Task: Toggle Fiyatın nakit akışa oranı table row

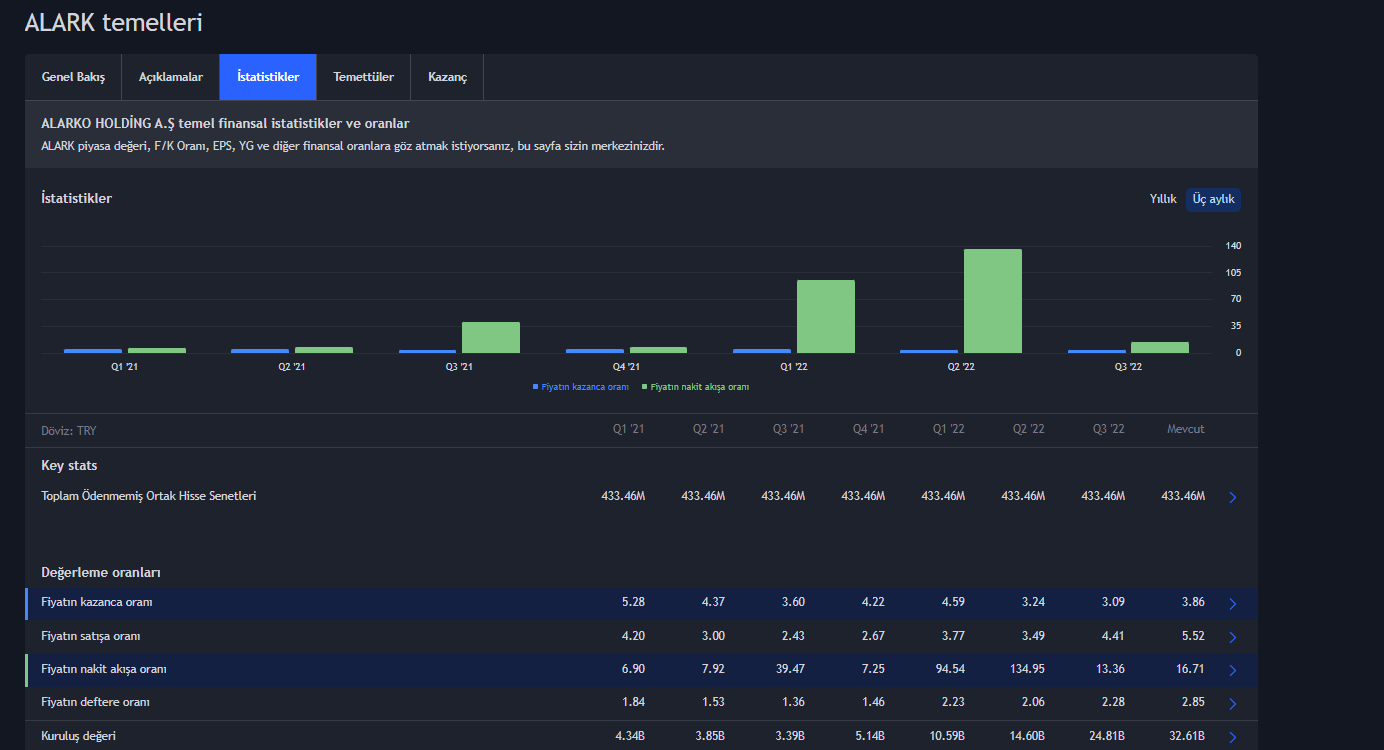Action: 641,669
